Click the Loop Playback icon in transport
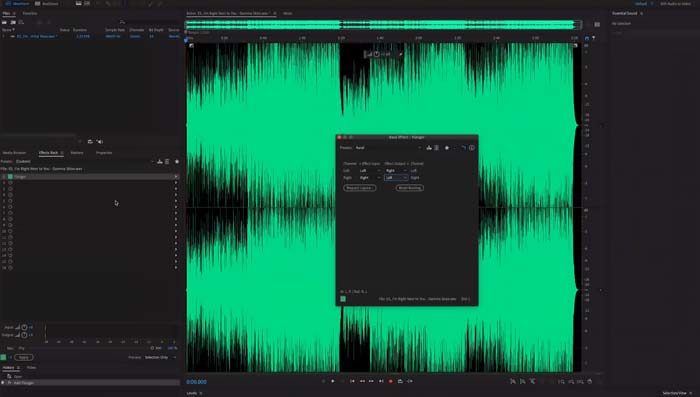 tap(400, 381)
